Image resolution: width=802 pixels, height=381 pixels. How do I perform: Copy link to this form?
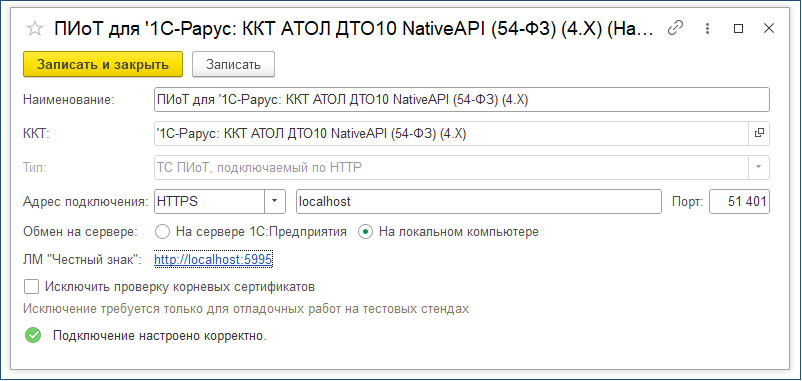coord(676,29)
